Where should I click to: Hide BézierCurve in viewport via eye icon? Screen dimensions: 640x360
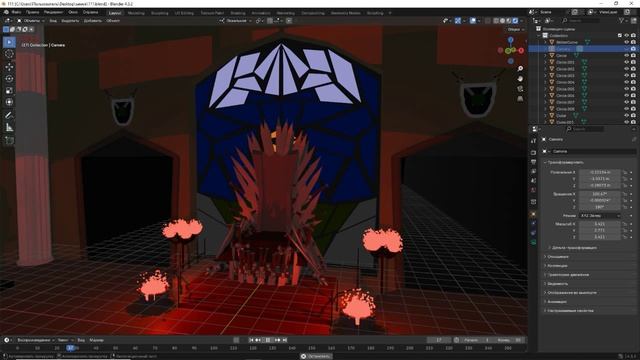[x=627, y=42]
